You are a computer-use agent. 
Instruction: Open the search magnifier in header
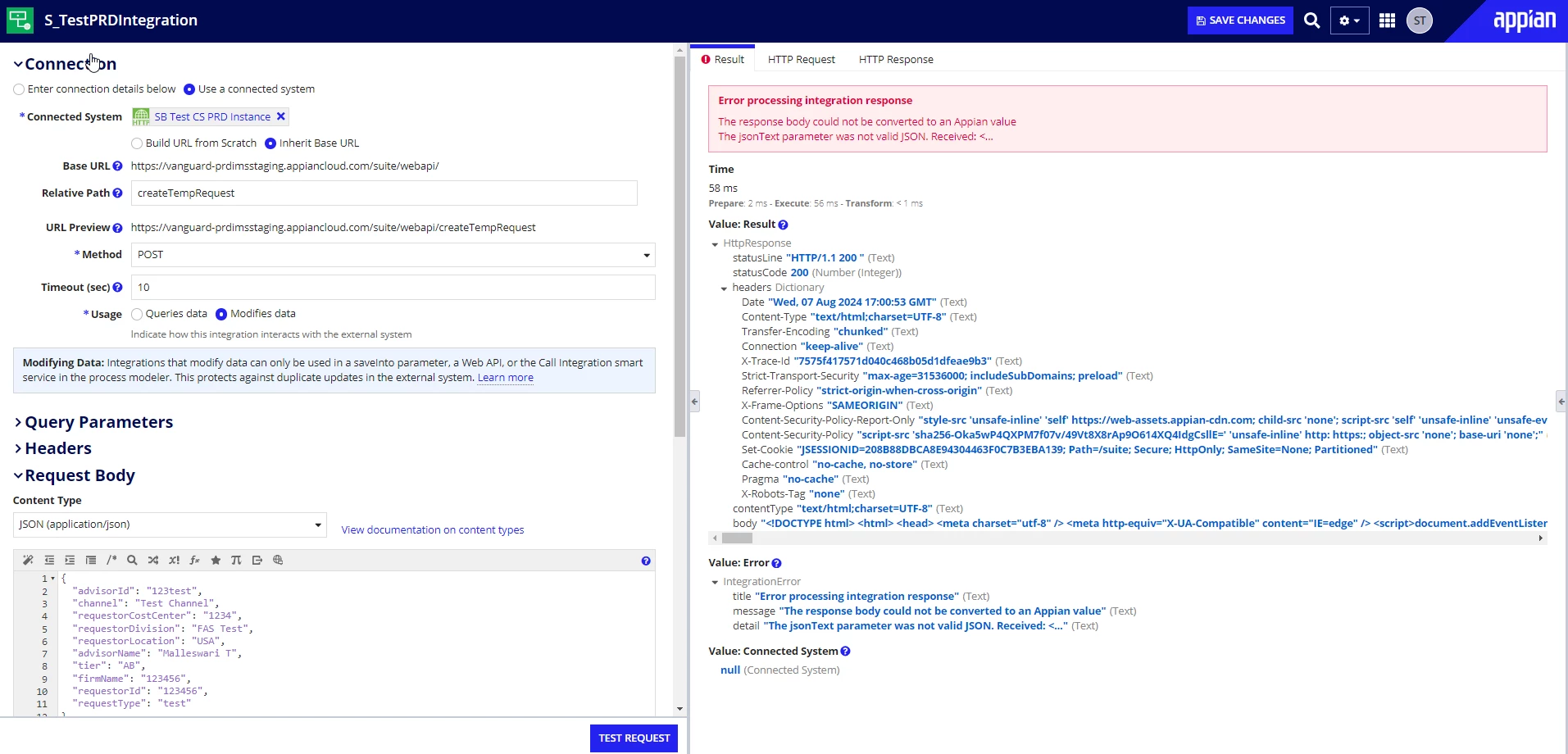point(1311,20)
